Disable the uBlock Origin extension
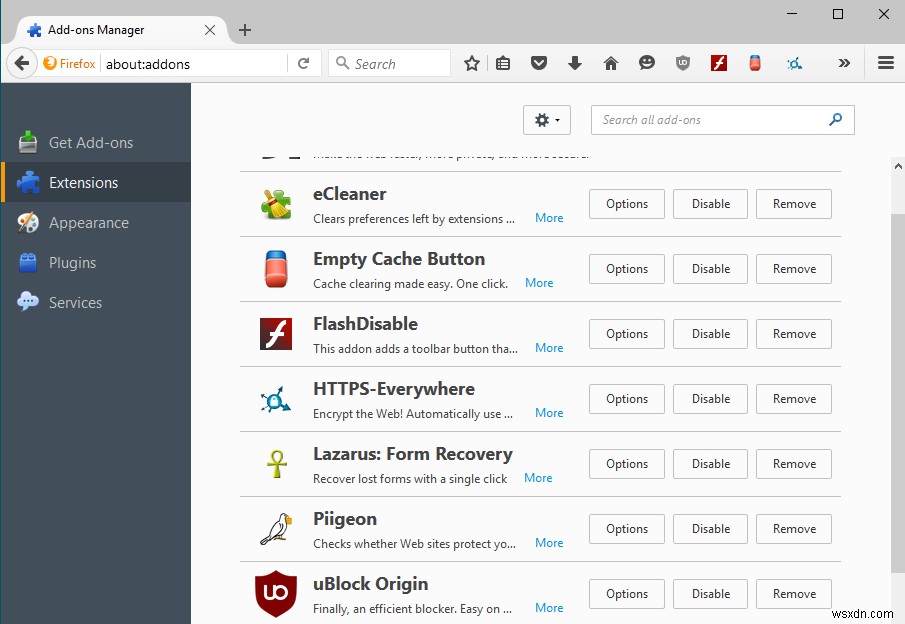 pos(710,593)
